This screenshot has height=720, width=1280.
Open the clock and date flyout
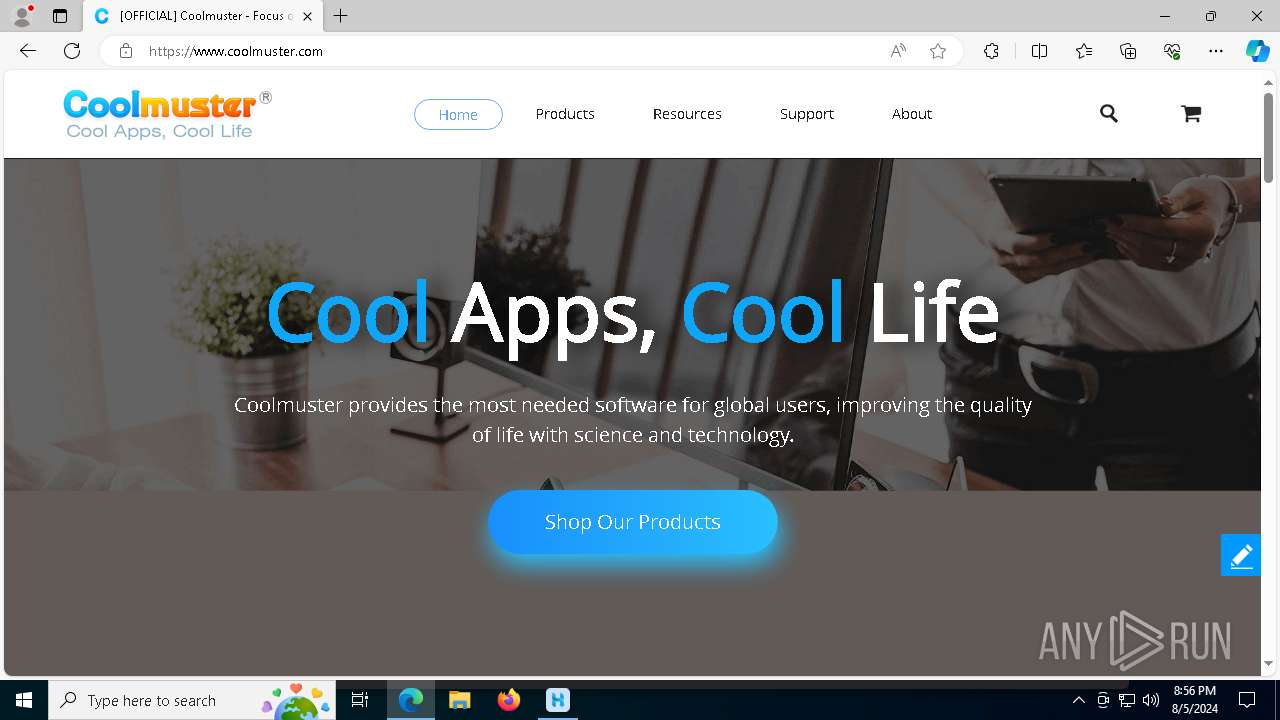(x=1194, y=700)
